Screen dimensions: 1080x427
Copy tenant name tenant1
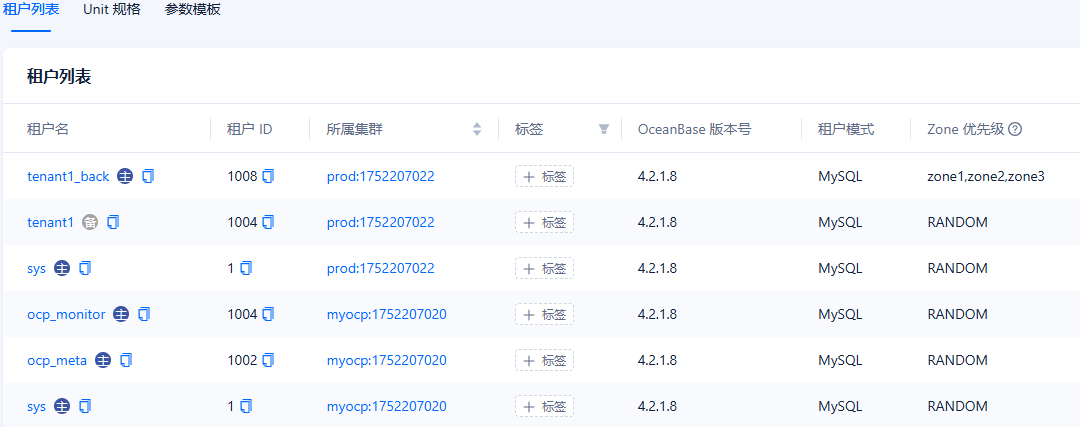tap(114, 222)
